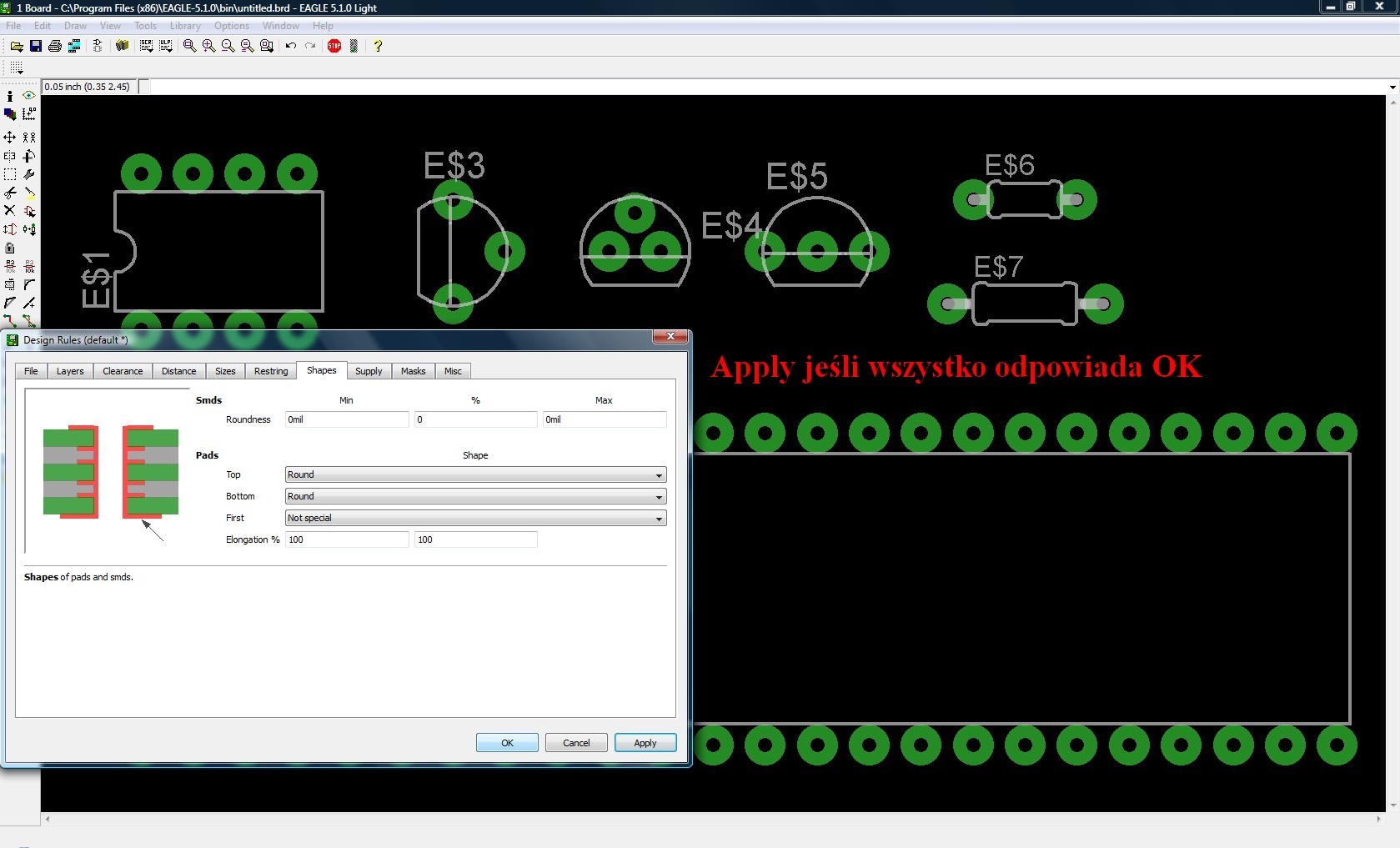Expand the First pad shape dropdown
Screen dimensions: 1400x848
[x=475, y=518]
